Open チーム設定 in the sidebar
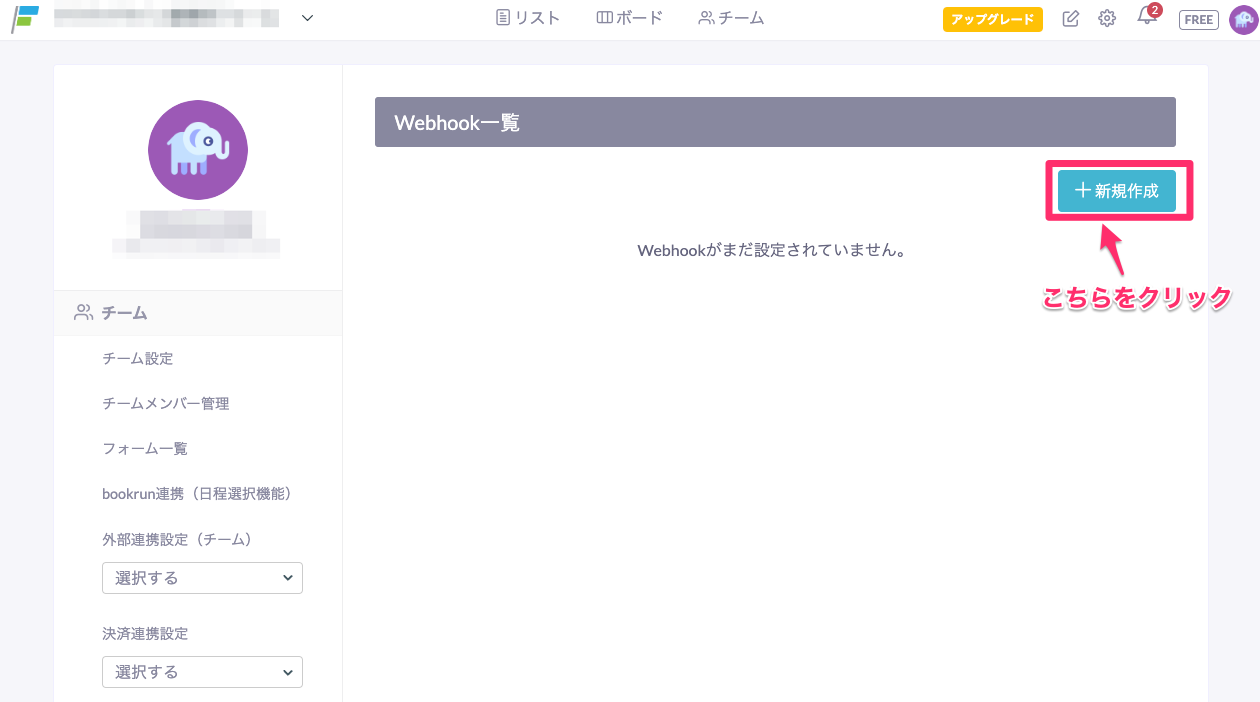 [x=138, y=358]
